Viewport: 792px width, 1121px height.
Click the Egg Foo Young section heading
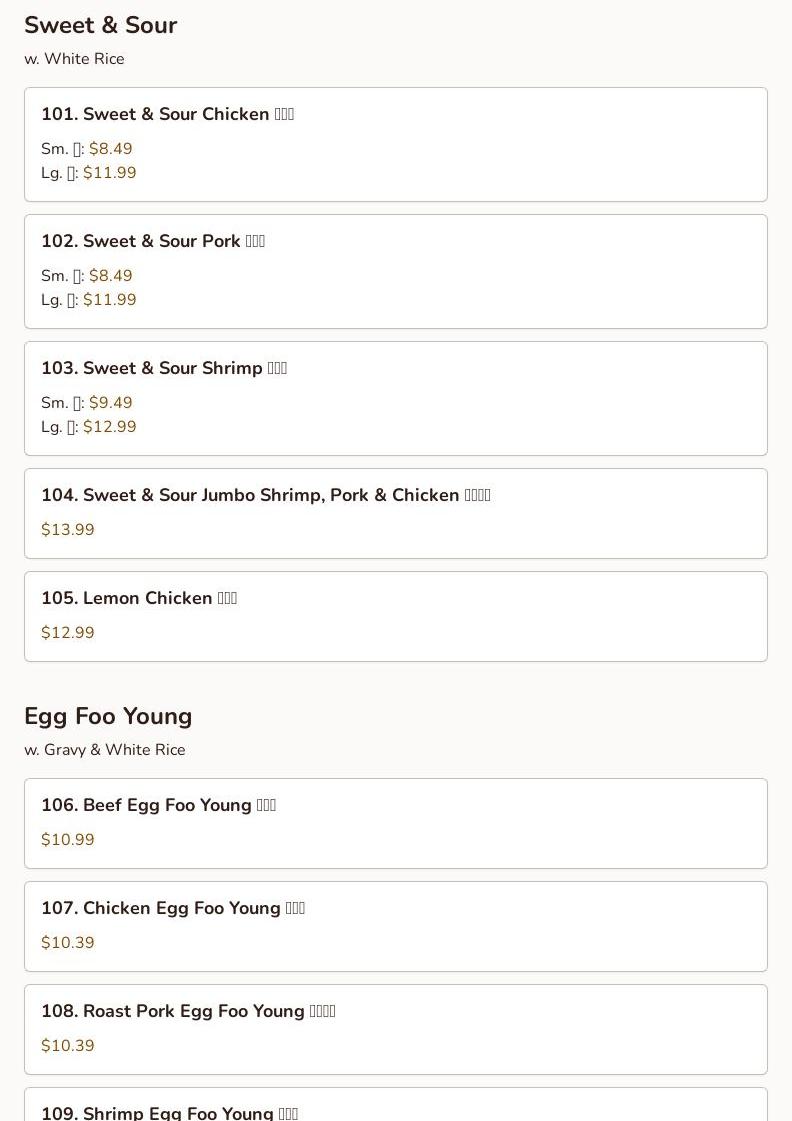point(108,716)
